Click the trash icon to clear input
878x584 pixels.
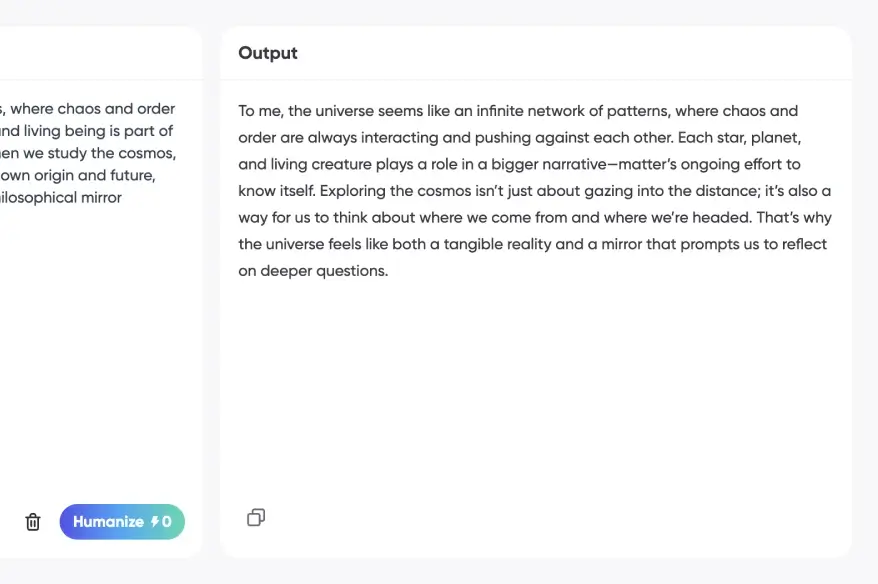(33, 522)
